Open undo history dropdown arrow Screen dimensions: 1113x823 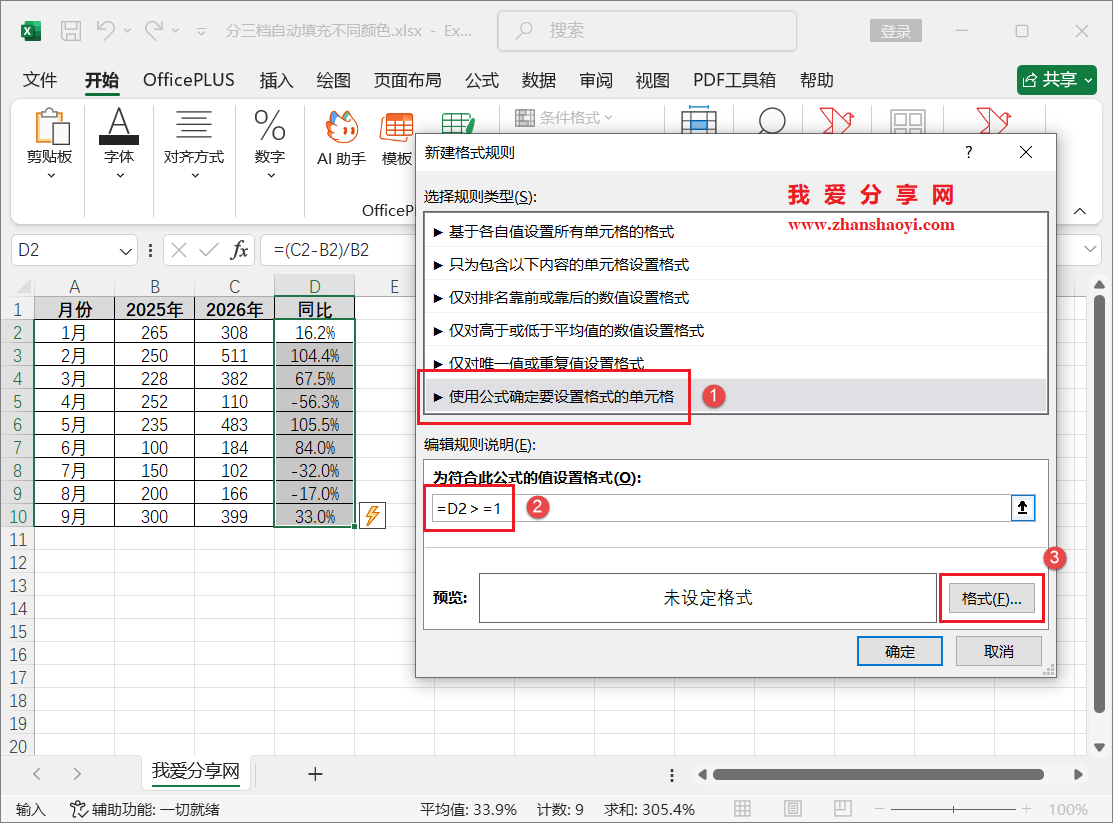click(127, 31)
